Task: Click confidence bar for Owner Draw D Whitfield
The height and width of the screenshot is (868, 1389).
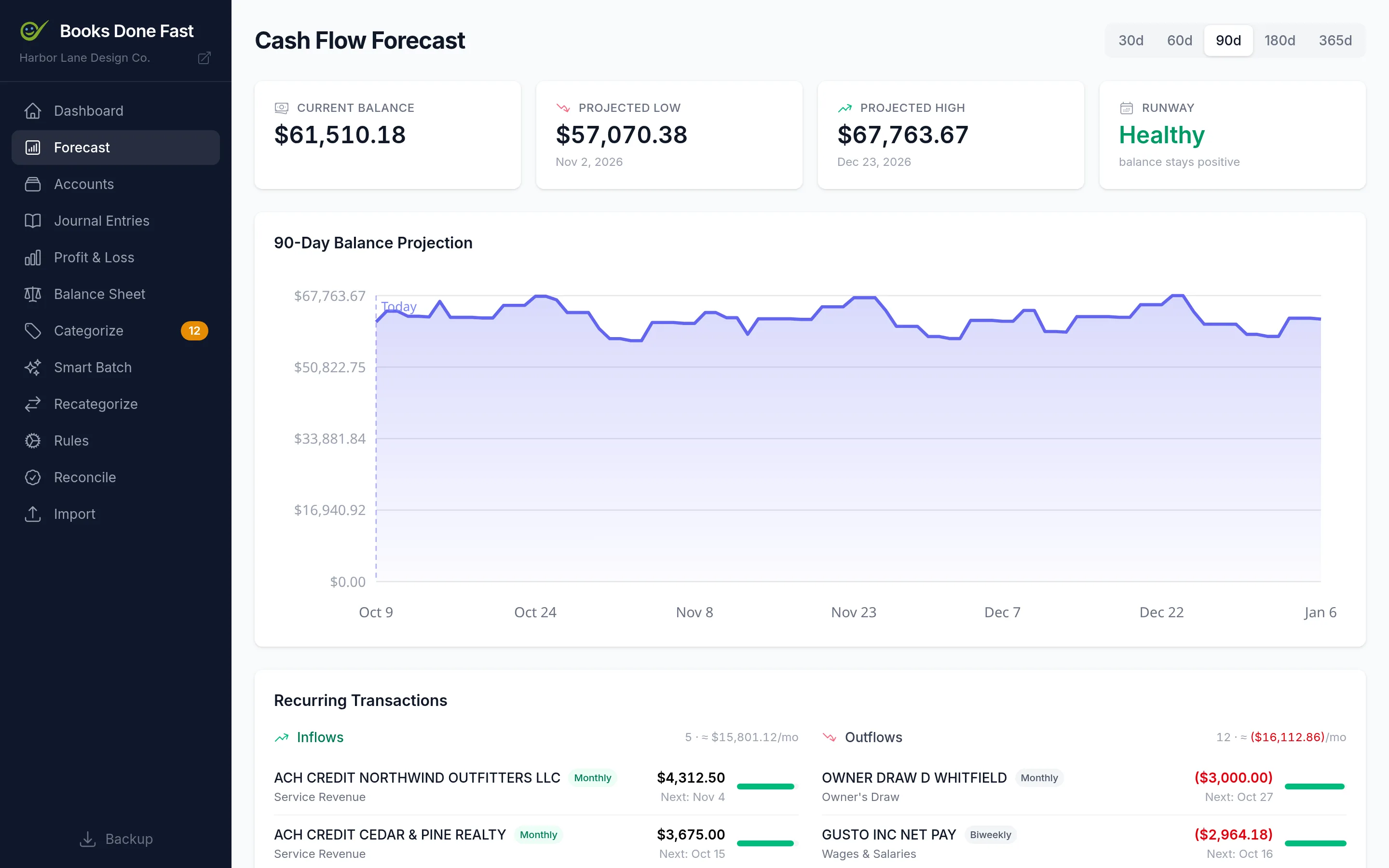Action: pos(1315,787)
